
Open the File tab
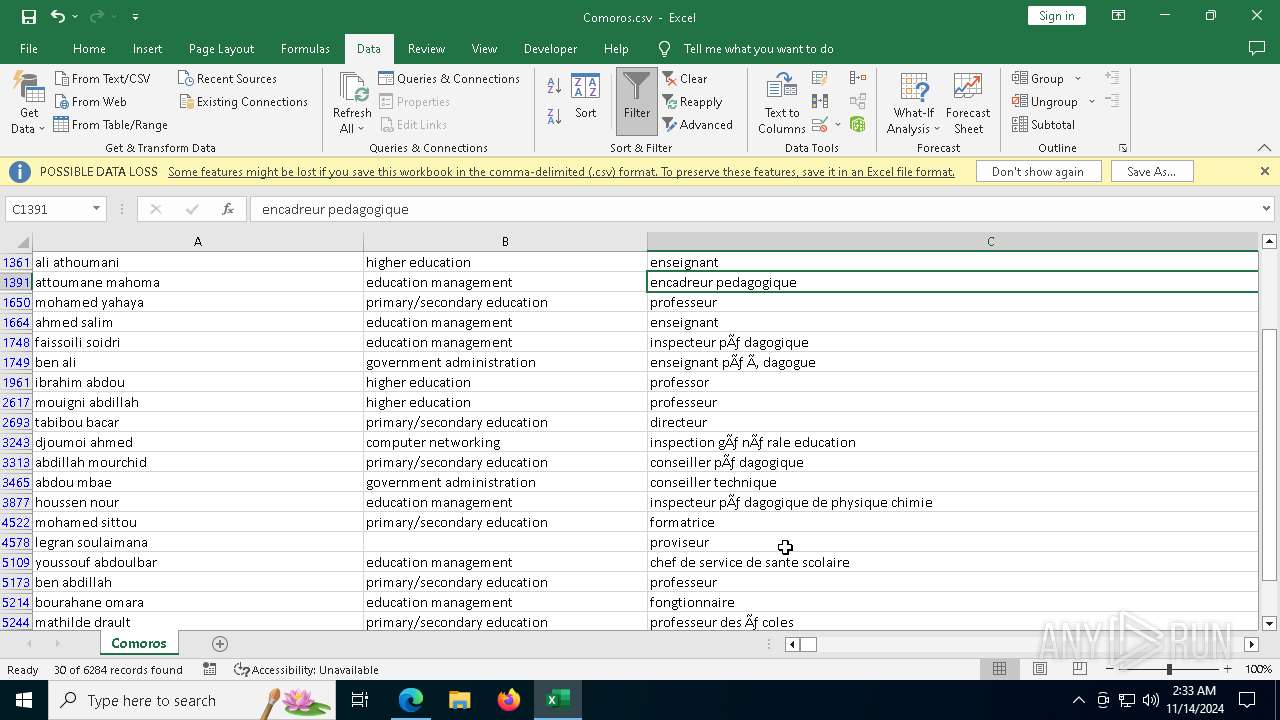[29, 48]
